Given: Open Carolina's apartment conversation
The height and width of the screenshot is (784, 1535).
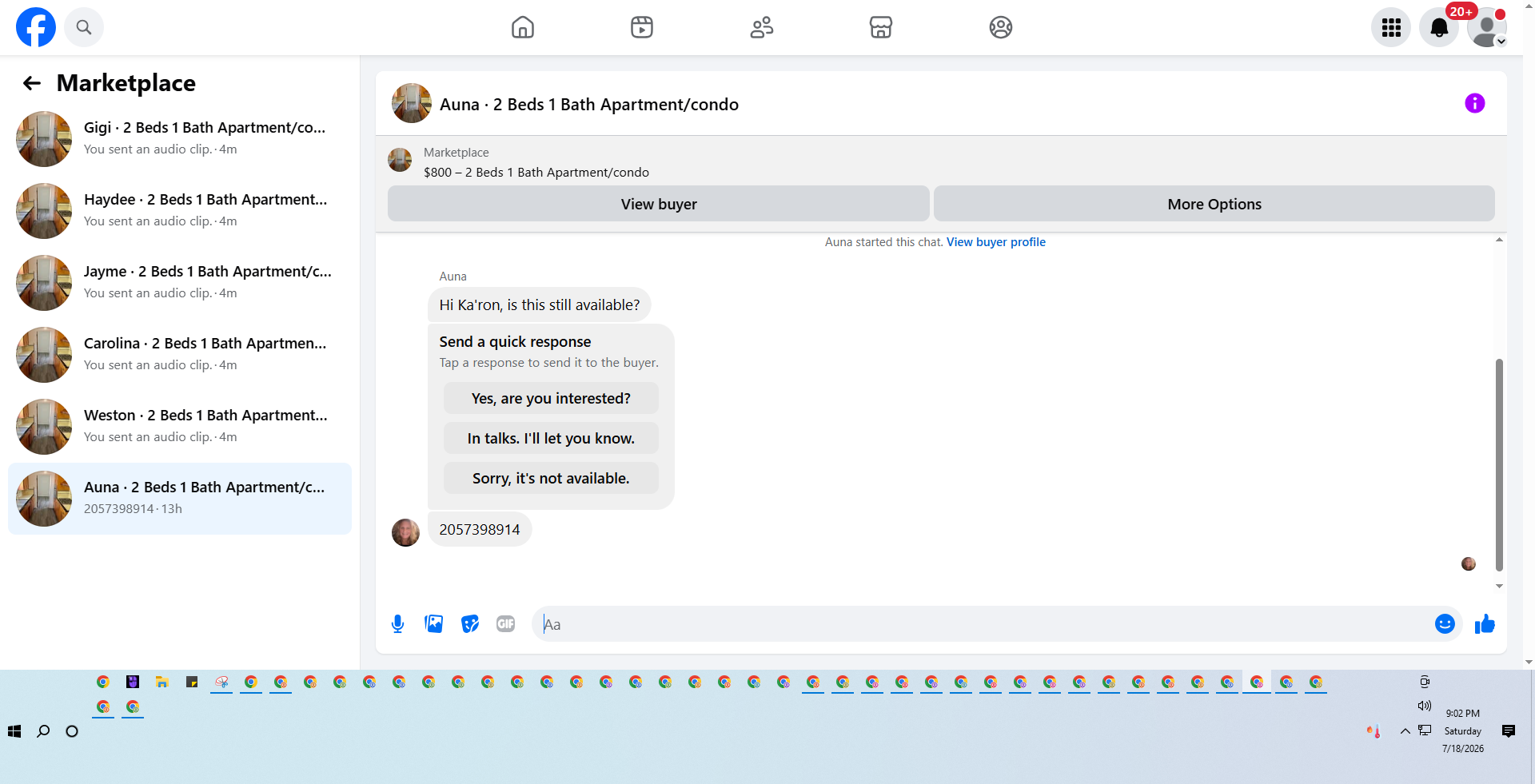Looking at the screenshot, I should [x=180, y=355].
